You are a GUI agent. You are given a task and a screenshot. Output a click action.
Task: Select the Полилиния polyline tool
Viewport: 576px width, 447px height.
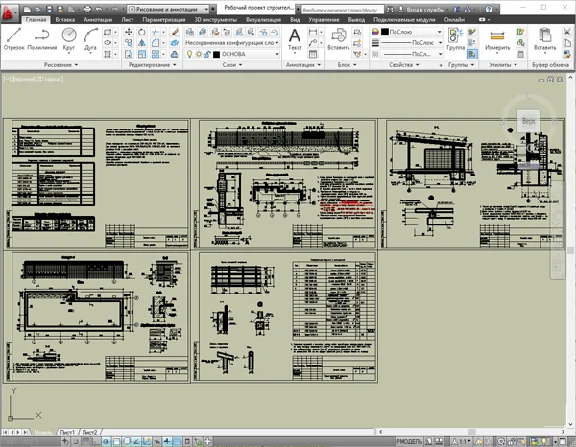click(42, 39)
